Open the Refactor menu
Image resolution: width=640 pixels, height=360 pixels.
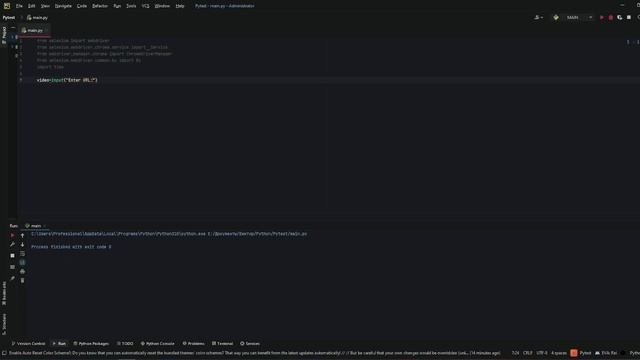pos(100,6)
